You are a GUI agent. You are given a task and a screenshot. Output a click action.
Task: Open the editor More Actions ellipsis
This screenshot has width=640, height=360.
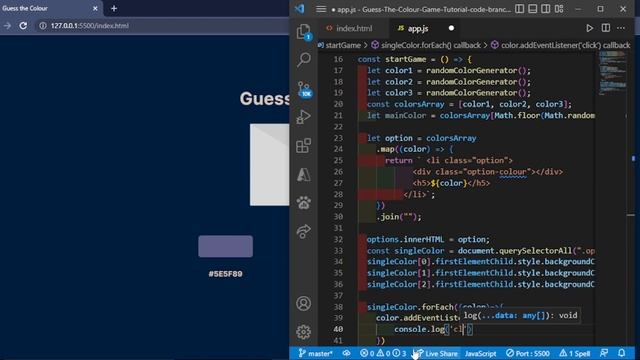621,28
